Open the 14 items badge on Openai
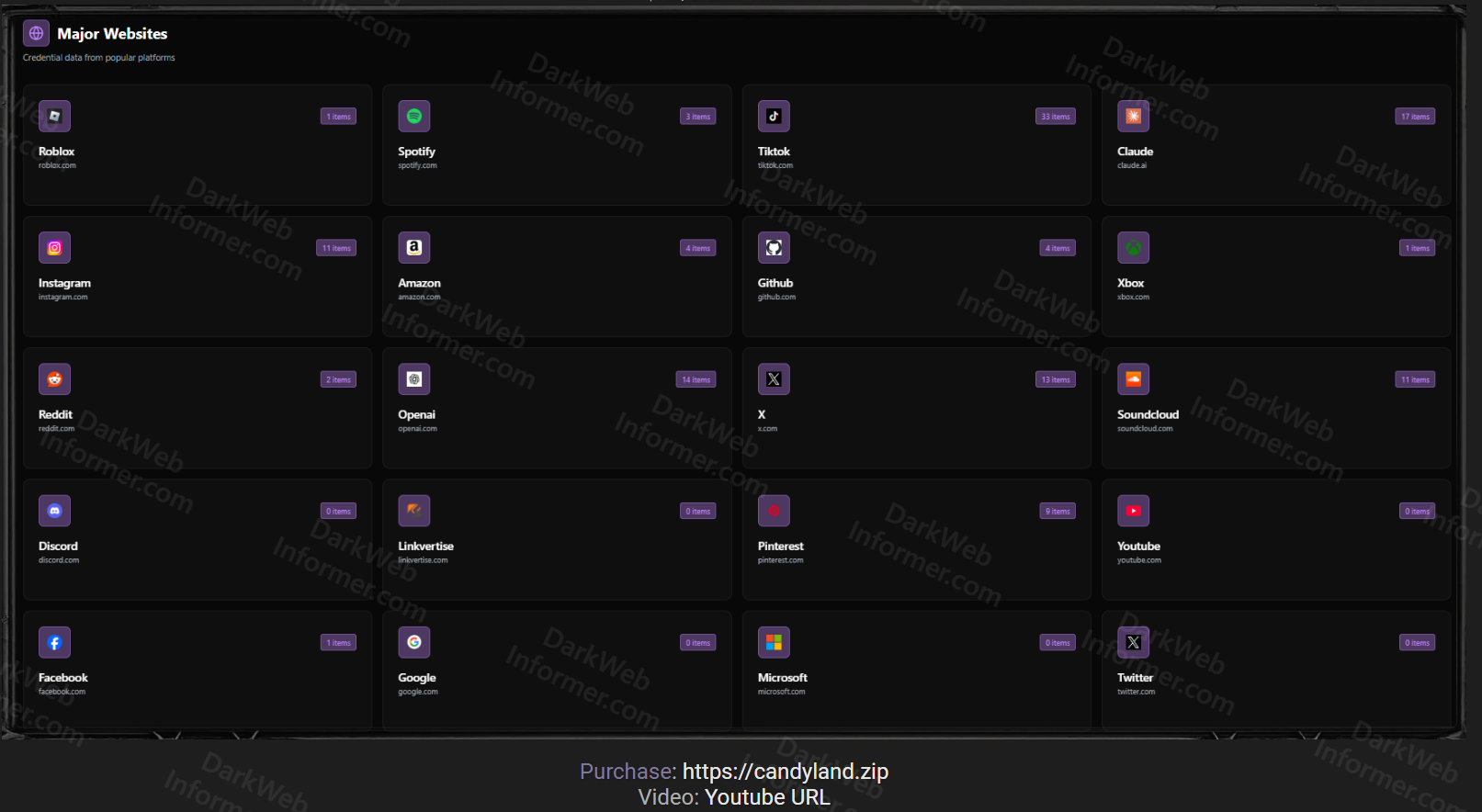Viewport: 1482px width, 812px height. [x=696, y=379]
